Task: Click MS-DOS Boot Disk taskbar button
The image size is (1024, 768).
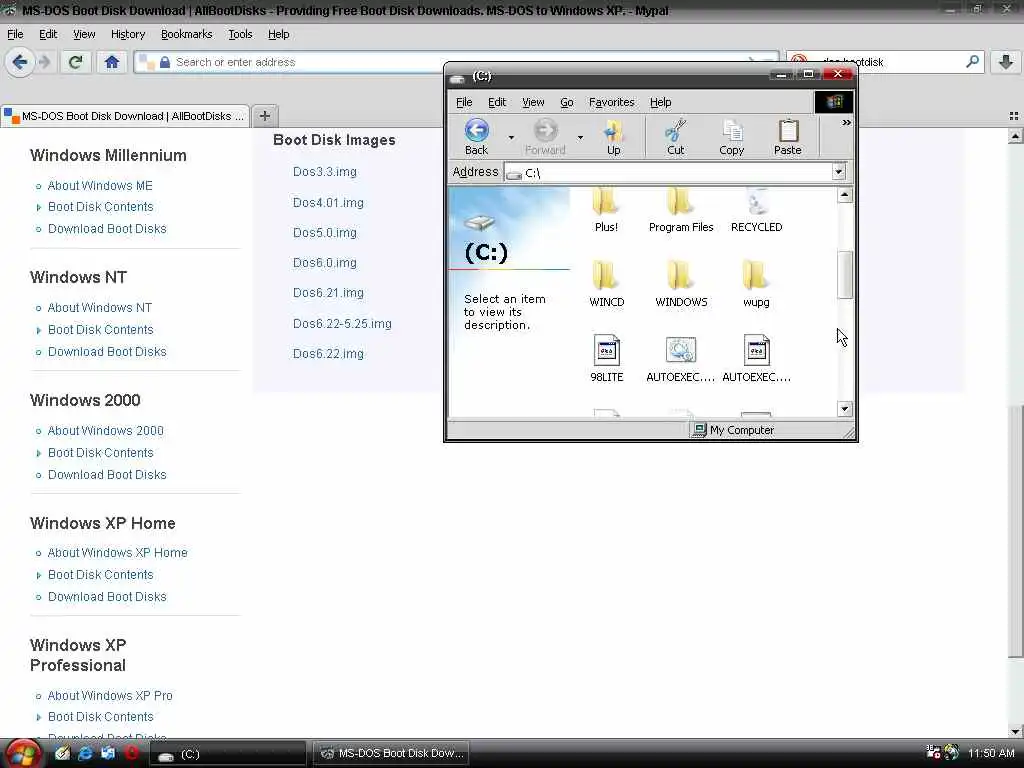Action: coord(391,754)
